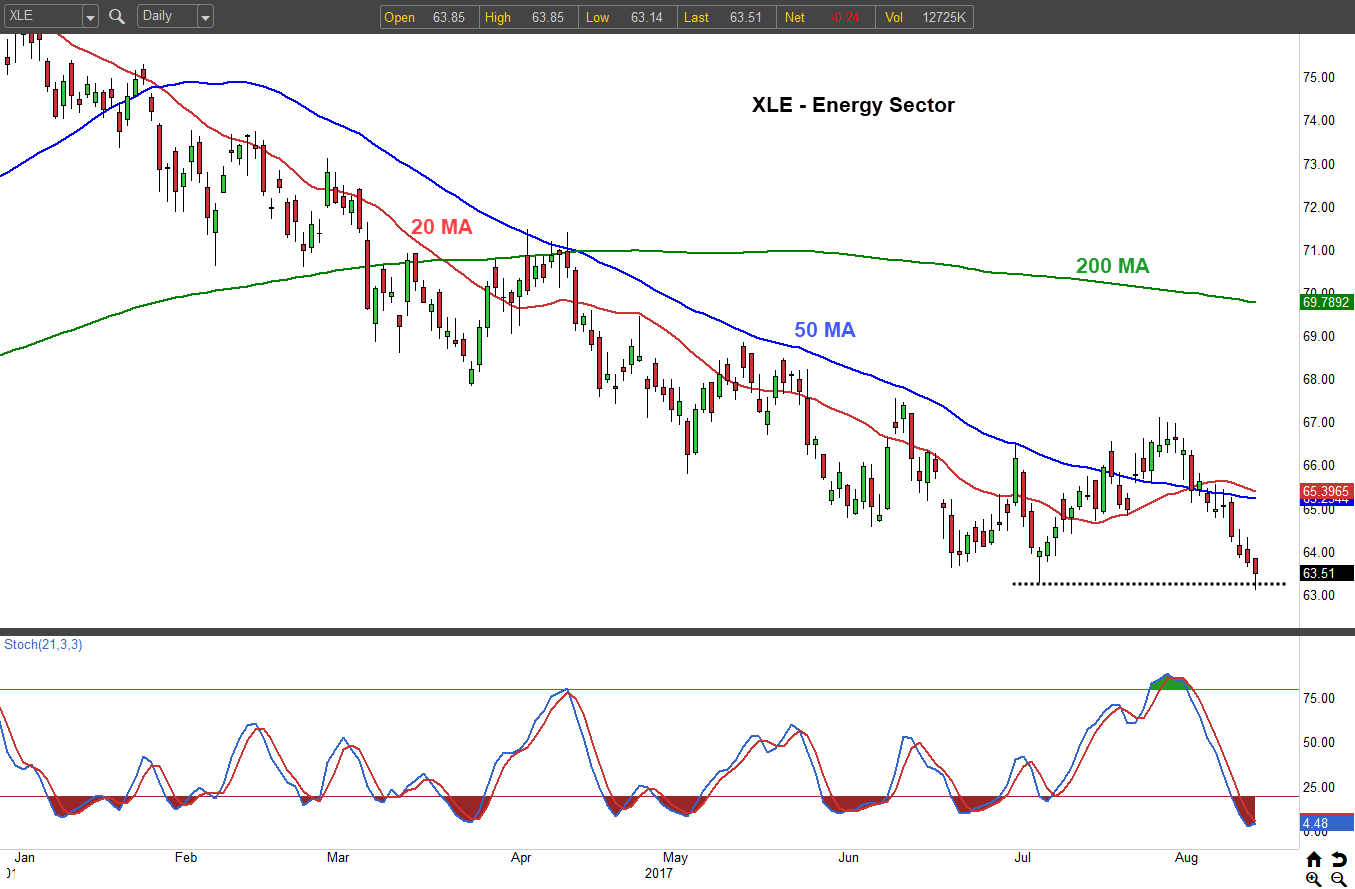This screenshot has height=889, width=1355.
Task: Click the Open price value in the quote bar
Action: click(x=449, y=17)
